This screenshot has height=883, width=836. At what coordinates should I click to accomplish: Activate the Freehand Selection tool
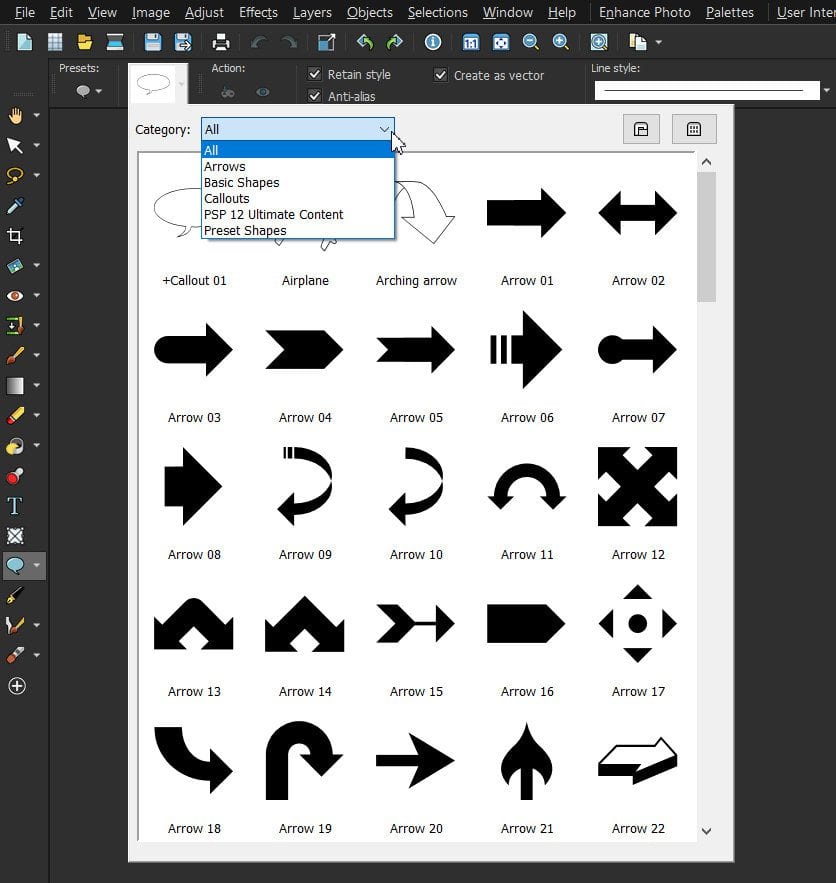click(x=15, y=176)
